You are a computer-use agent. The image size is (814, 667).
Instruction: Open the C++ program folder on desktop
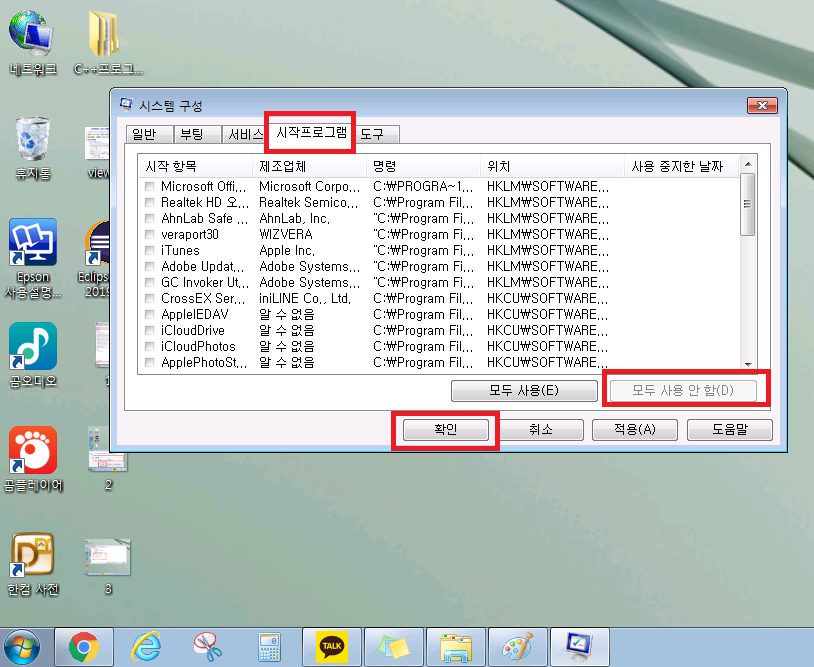107,43
